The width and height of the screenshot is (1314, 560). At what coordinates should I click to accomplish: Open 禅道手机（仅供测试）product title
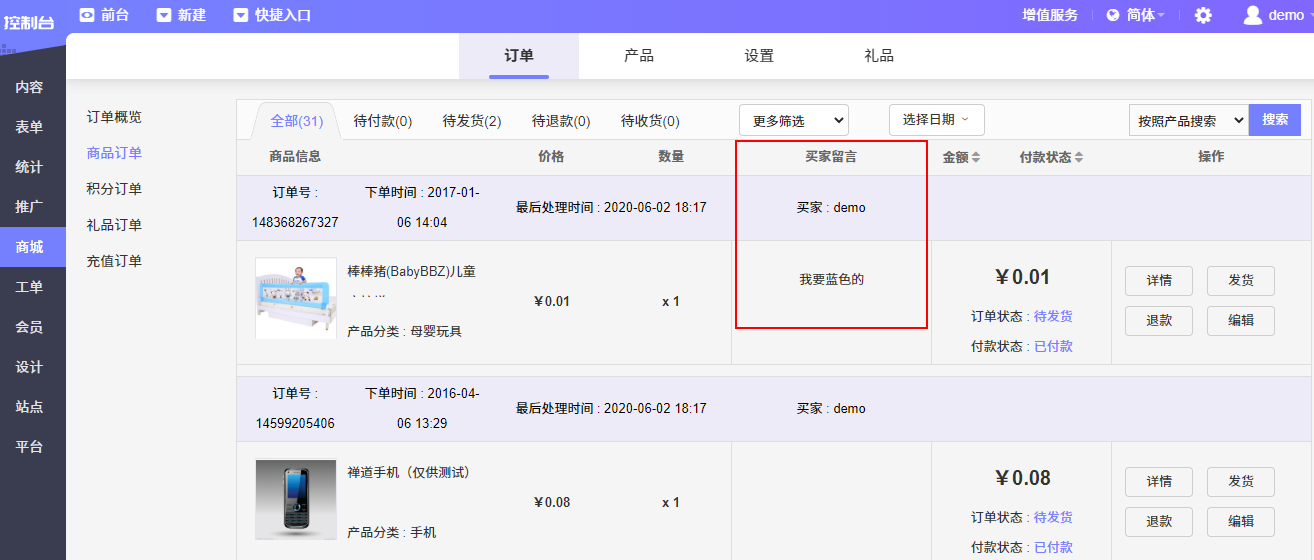pos(408,472)
